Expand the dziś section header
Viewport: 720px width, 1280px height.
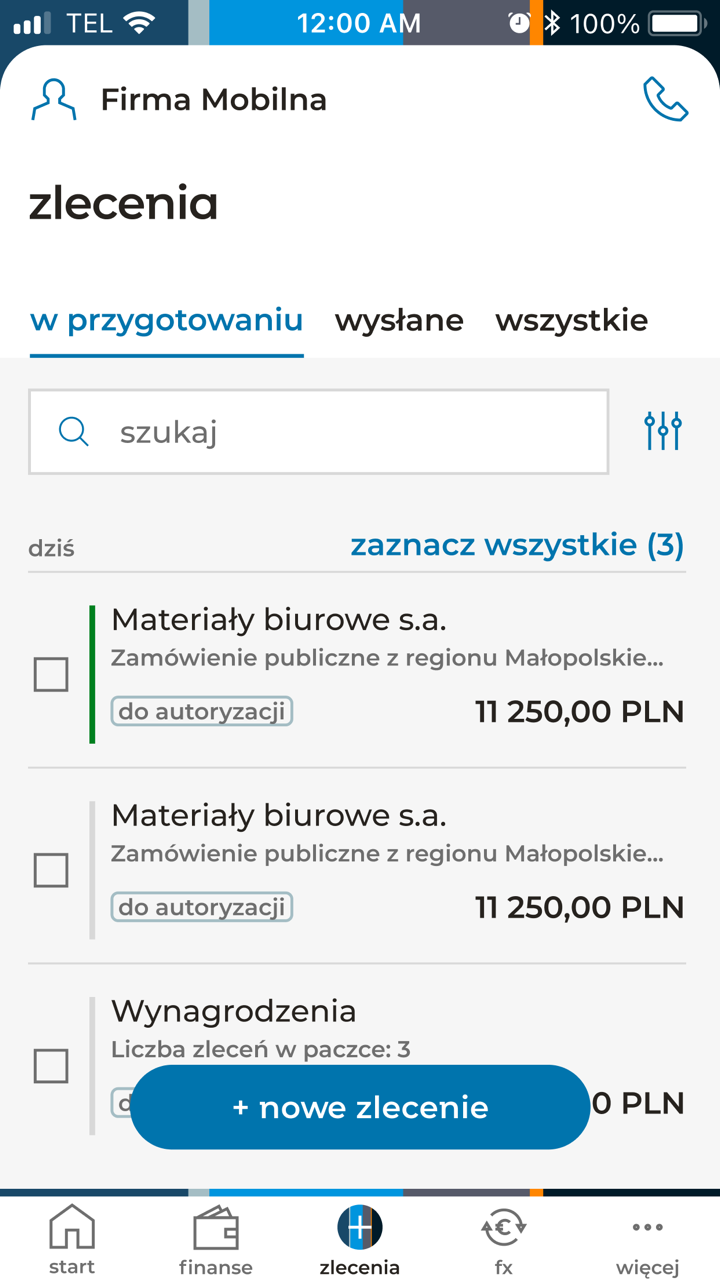(x=52, y=547)
